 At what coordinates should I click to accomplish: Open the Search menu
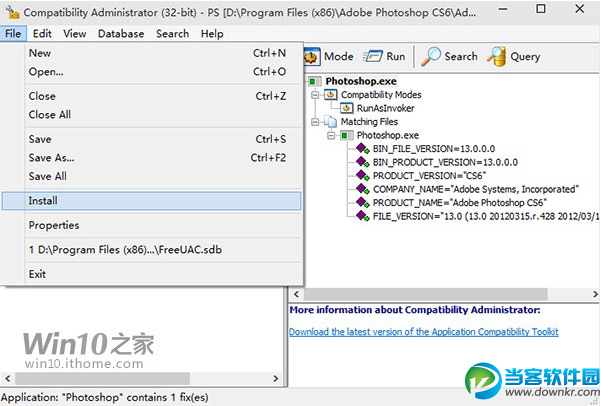click(x=172, y=34)
